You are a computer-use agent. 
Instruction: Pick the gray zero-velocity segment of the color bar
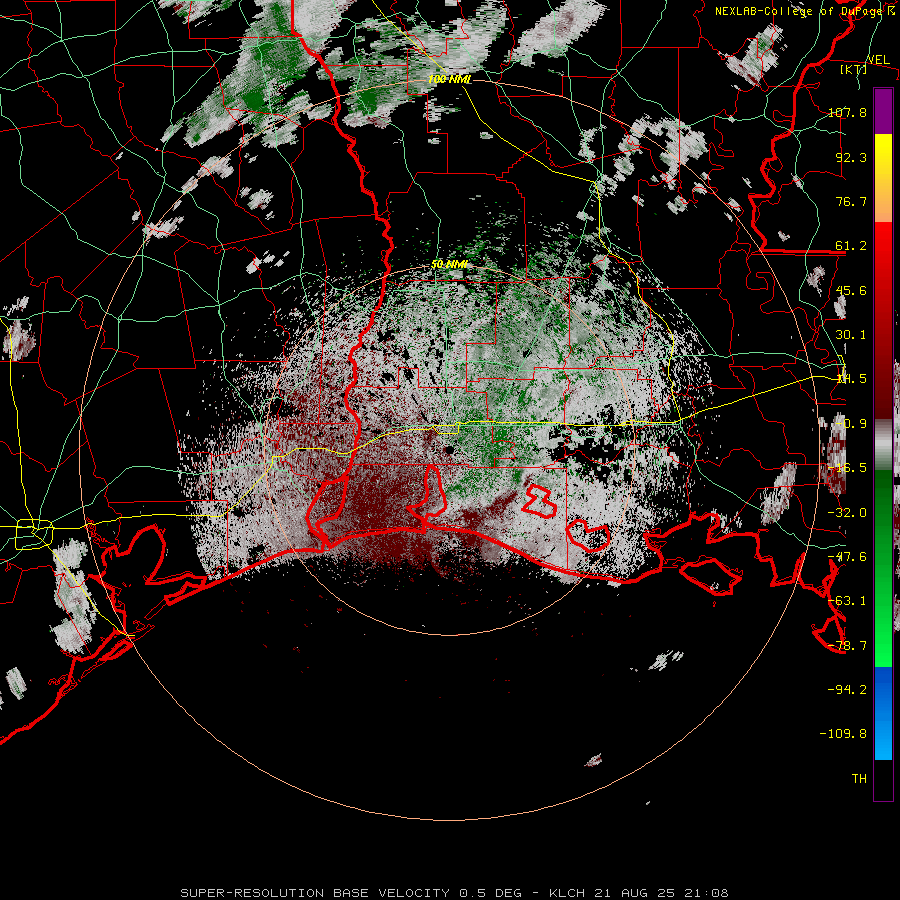(x=883, y=445)
